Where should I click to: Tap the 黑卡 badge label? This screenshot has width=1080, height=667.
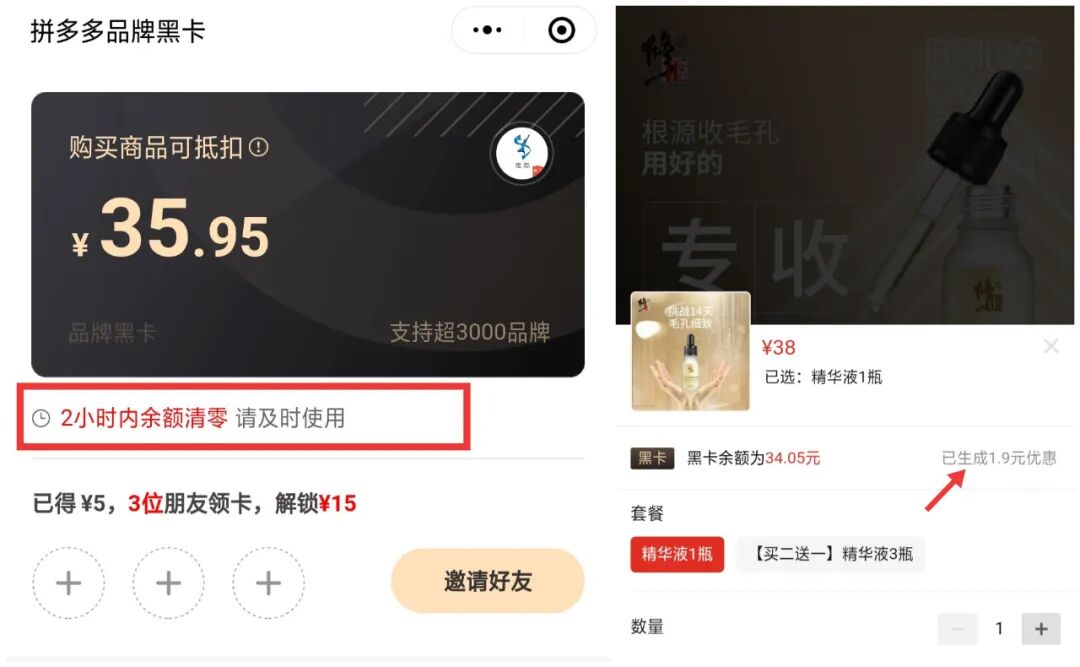tap(652, 458)
